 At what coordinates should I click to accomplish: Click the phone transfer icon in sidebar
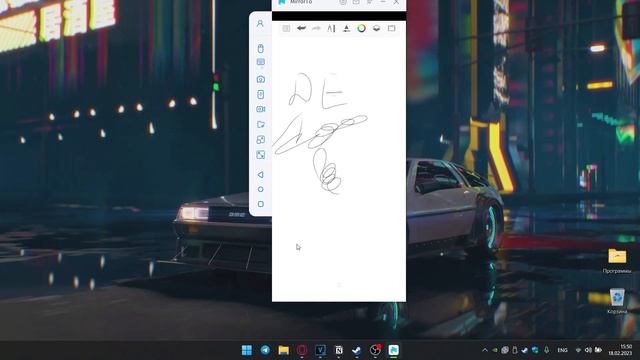(260, 94)
